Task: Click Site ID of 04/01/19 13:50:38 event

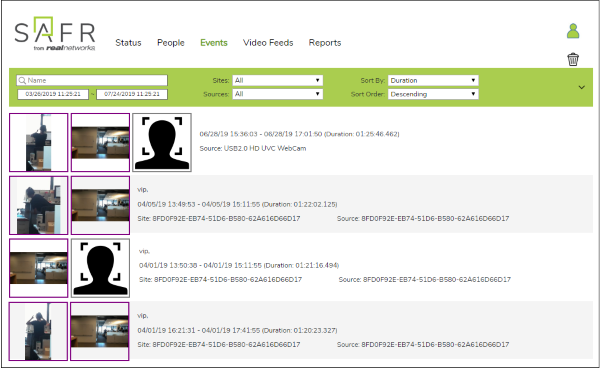Action: (220, 280)
